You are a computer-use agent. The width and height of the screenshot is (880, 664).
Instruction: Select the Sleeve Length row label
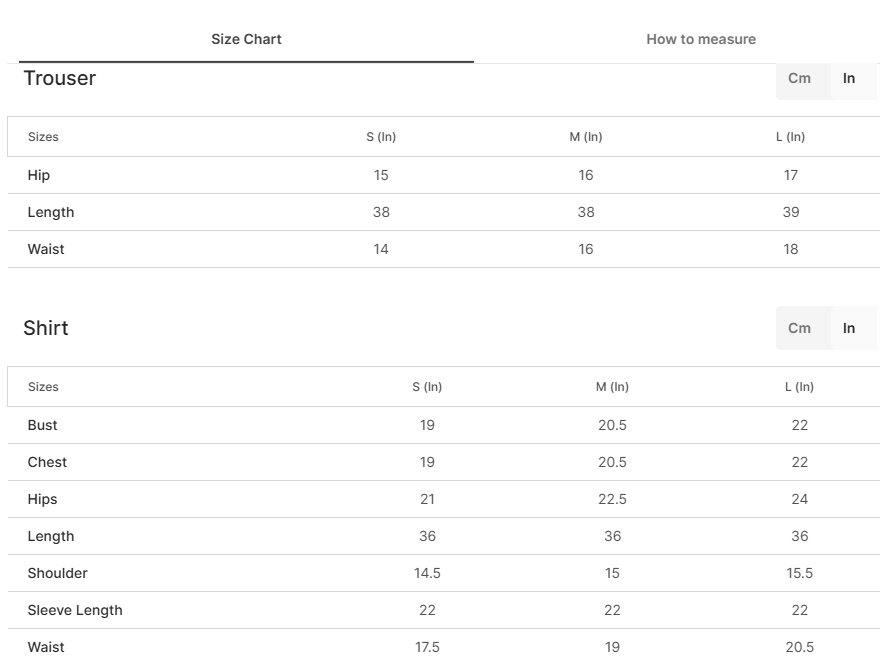tap(75, 610)
